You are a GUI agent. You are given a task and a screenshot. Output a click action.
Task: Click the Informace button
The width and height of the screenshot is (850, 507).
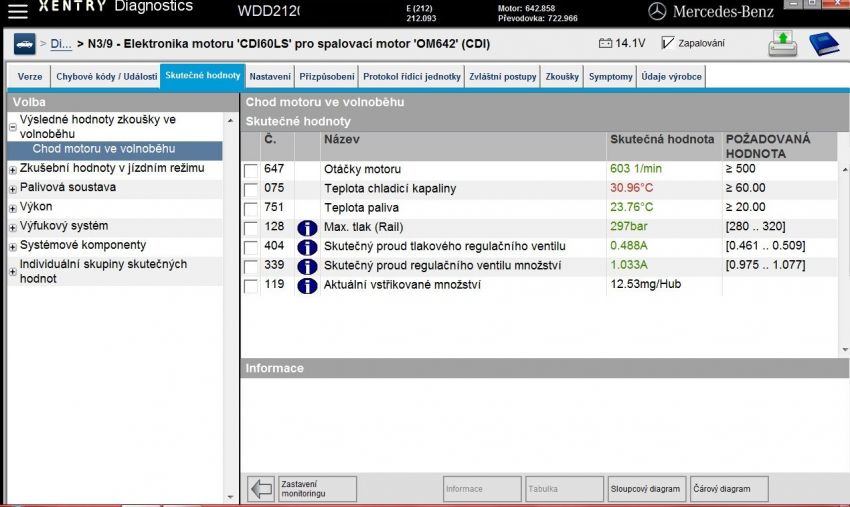click(x=482, y=489)
